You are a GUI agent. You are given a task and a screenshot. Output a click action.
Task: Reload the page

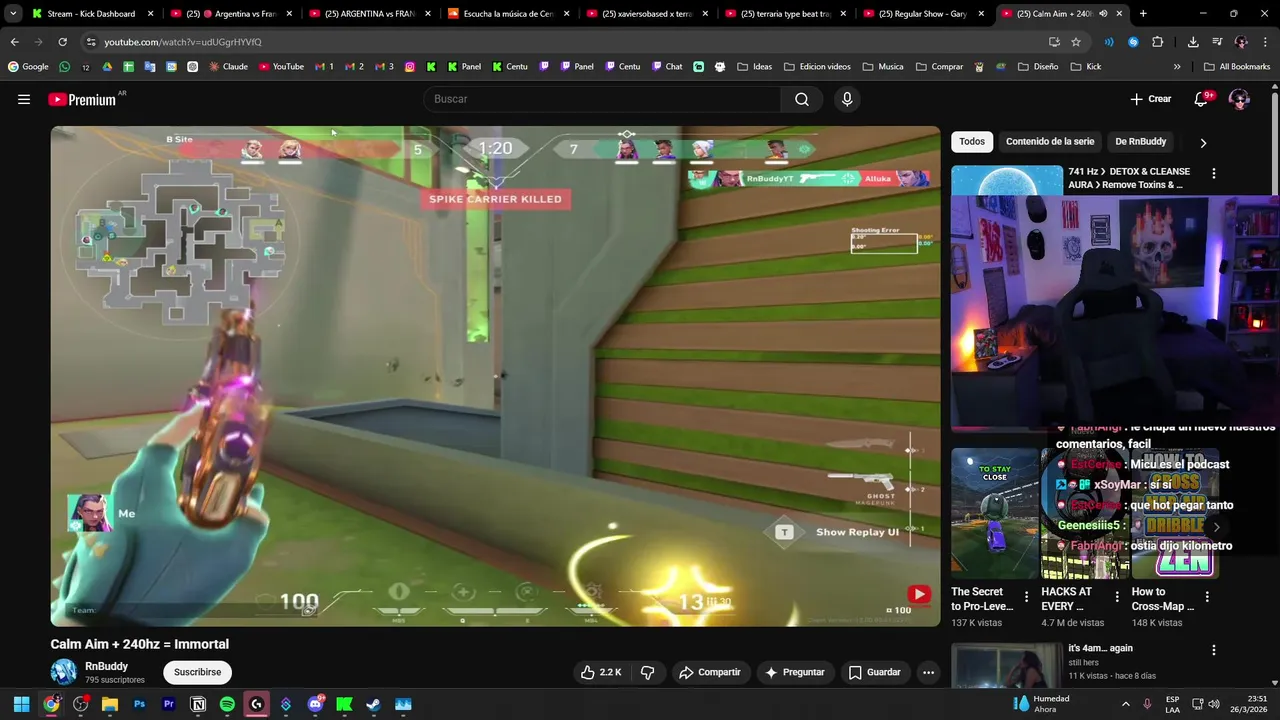tap(62, 42)
